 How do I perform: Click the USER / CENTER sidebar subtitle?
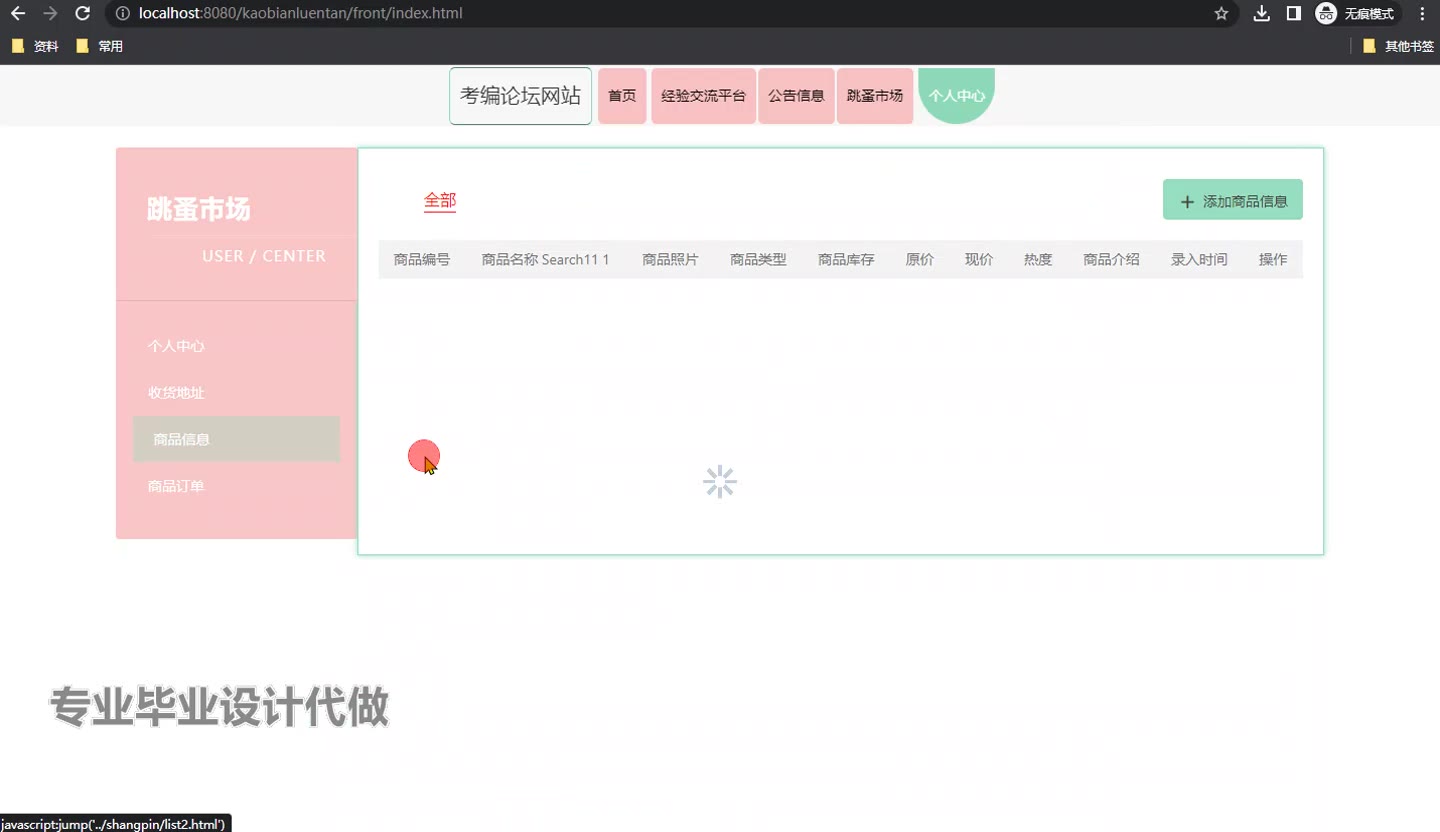click(x=264, y=256)
